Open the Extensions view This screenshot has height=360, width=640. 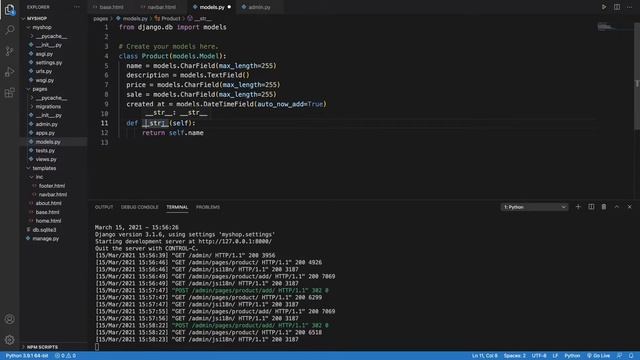tap(9, 93)
